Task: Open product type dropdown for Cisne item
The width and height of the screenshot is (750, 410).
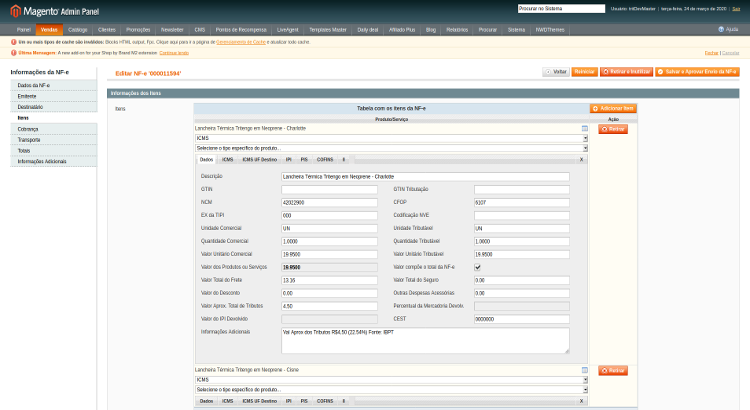Action: pos(391,390)
